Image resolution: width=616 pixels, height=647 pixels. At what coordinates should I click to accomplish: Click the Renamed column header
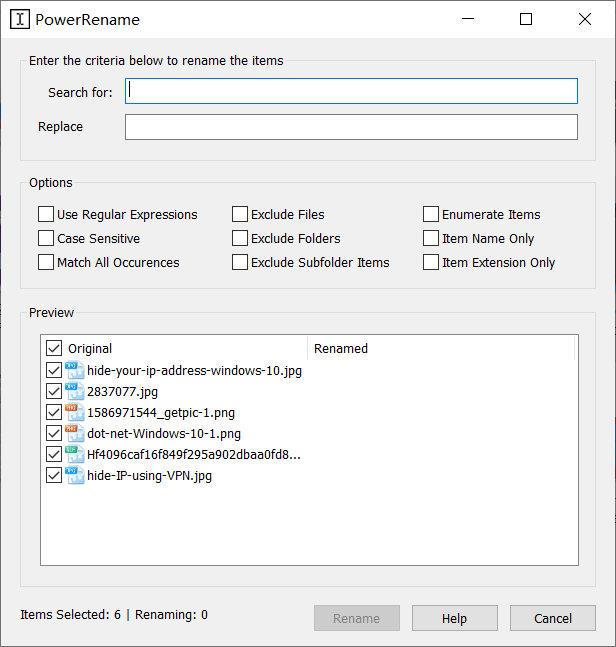click(341, 348)
